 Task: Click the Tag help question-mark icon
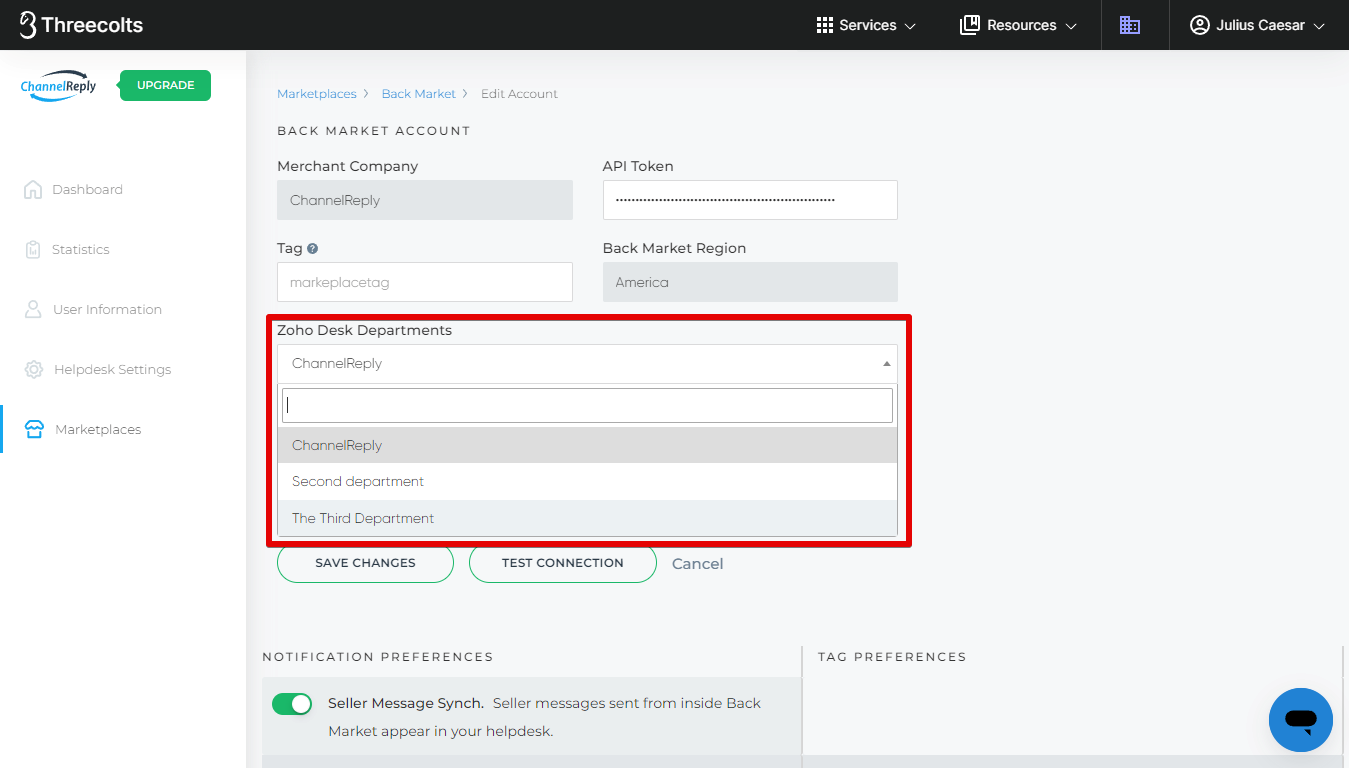pyautogui.click(x=313, y=248)
